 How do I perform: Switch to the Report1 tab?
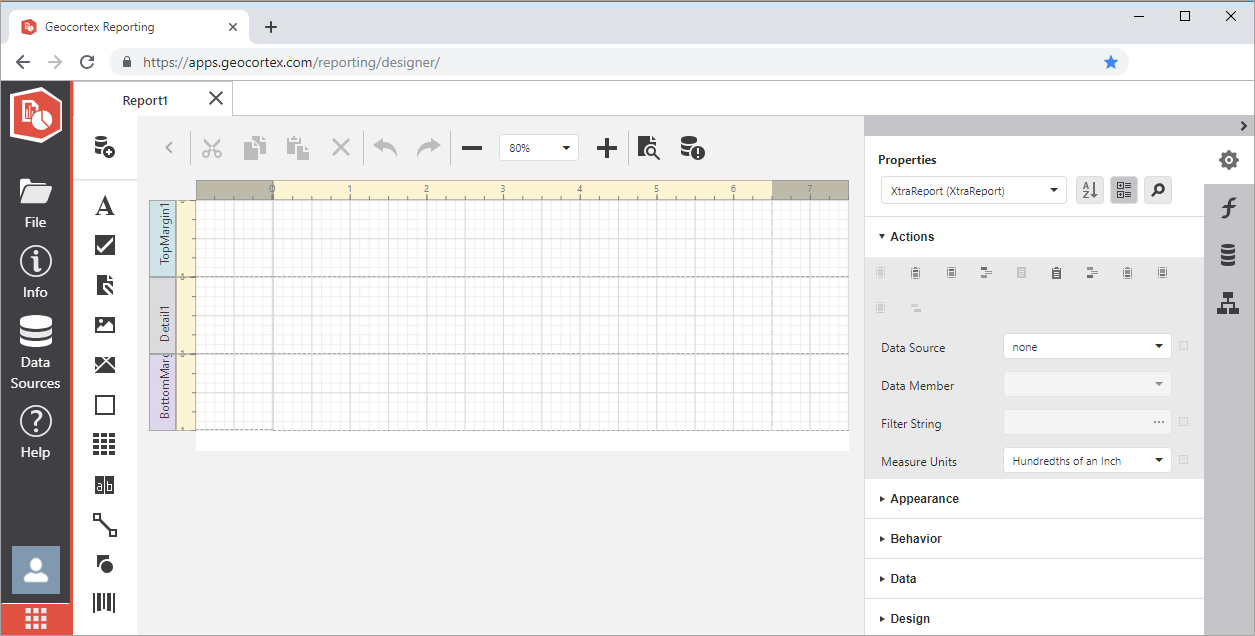[145, 99]
